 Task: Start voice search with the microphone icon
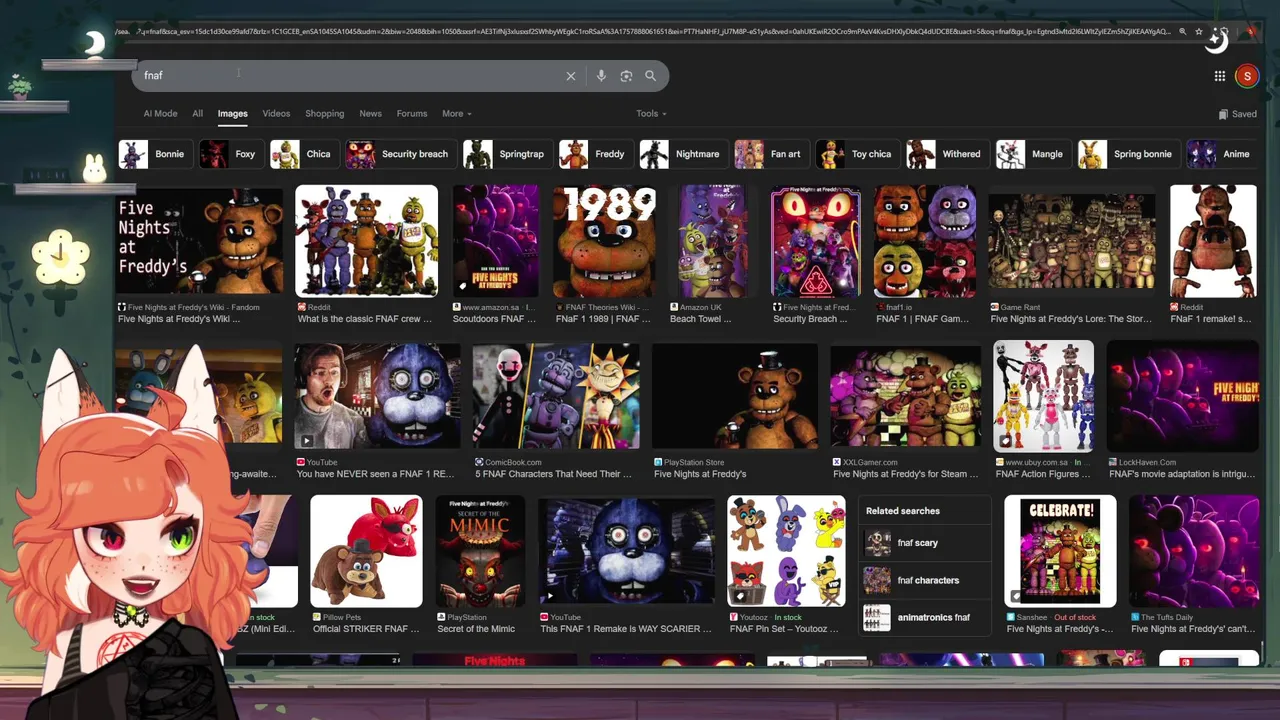pos(601,76)
